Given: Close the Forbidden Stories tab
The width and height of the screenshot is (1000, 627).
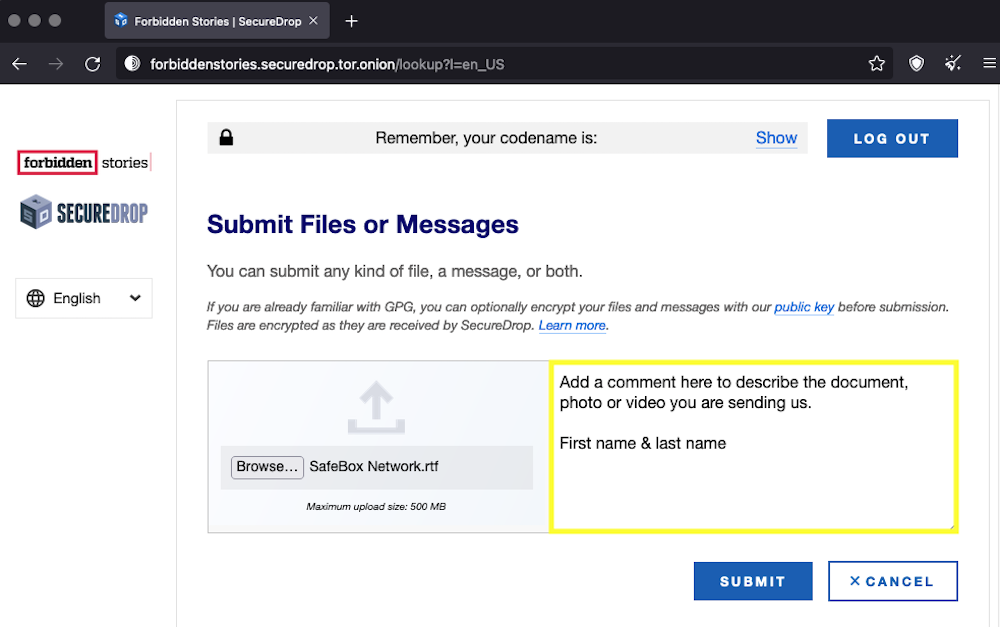Looking at the screenshot, I should [313, 21].
